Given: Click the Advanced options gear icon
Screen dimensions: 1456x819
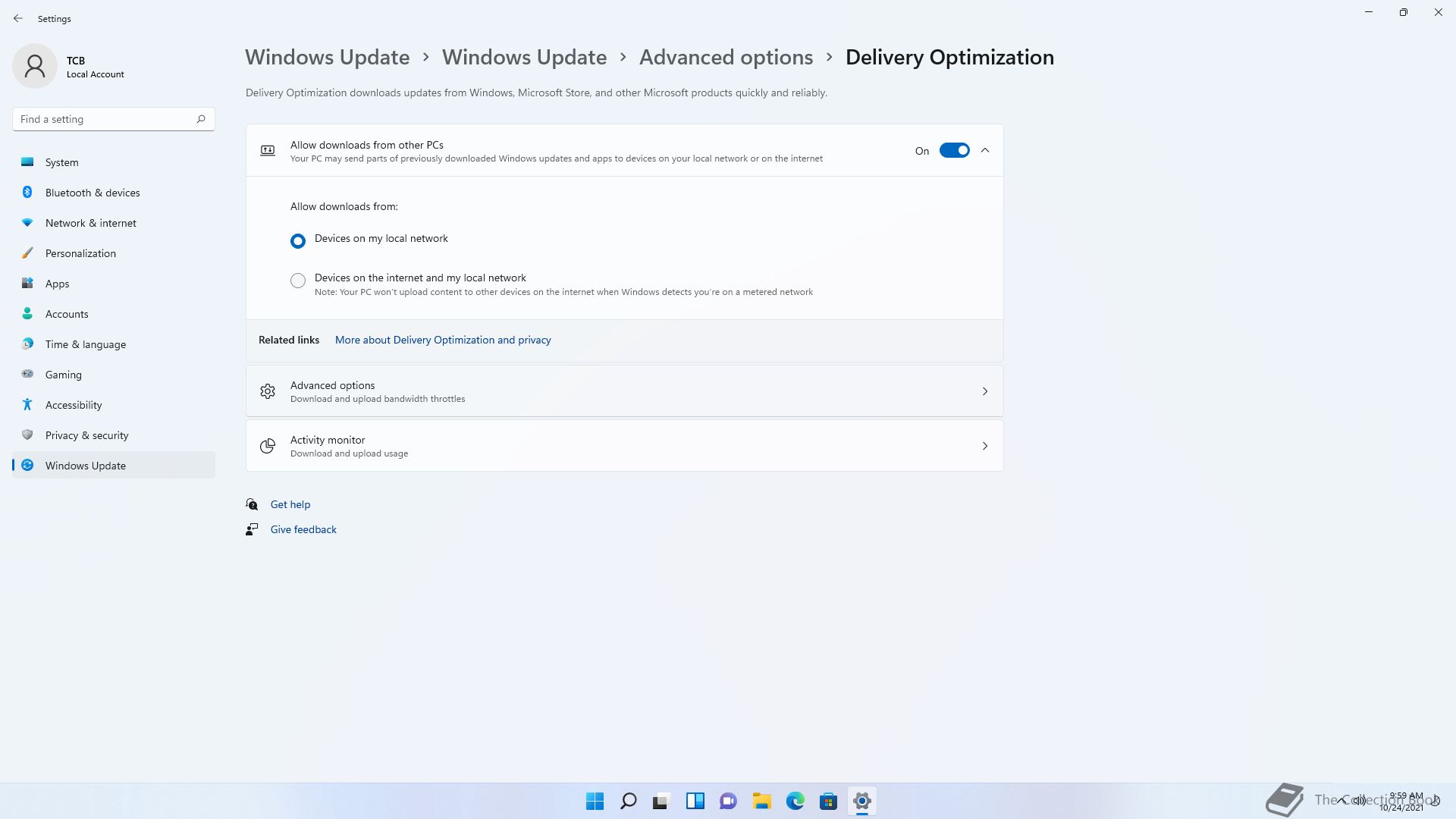Looking at the screenshot, I should coord(268,391).
